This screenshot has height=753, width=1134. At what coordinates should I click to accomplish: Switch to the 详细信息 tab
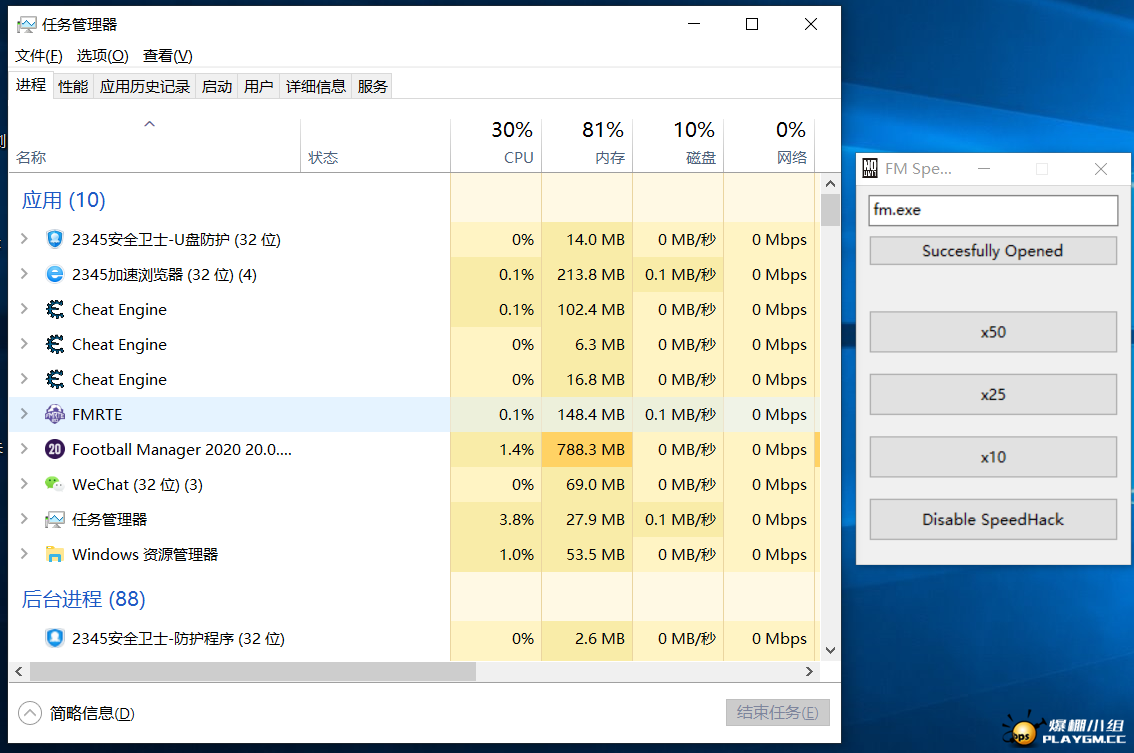coord(316,87)
